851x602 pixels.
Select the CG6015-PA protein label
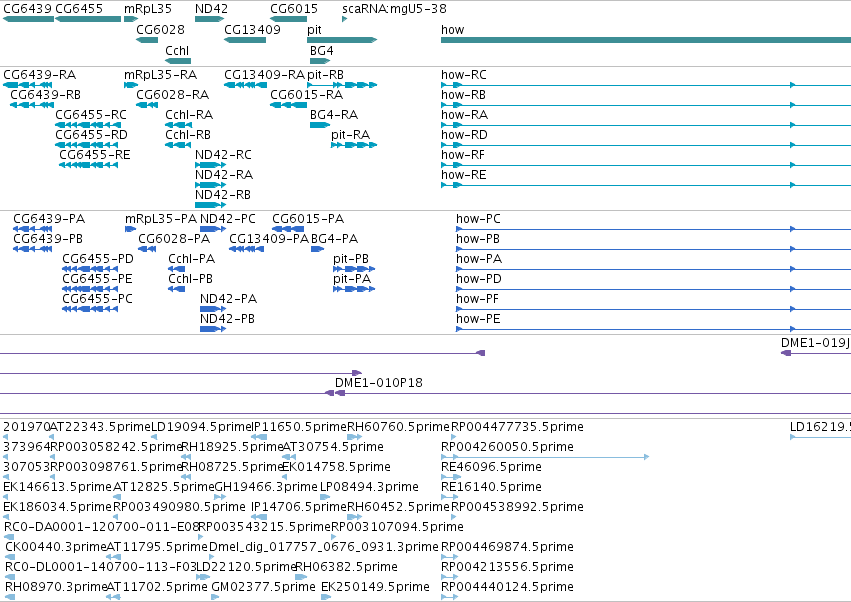click(308, 219)
